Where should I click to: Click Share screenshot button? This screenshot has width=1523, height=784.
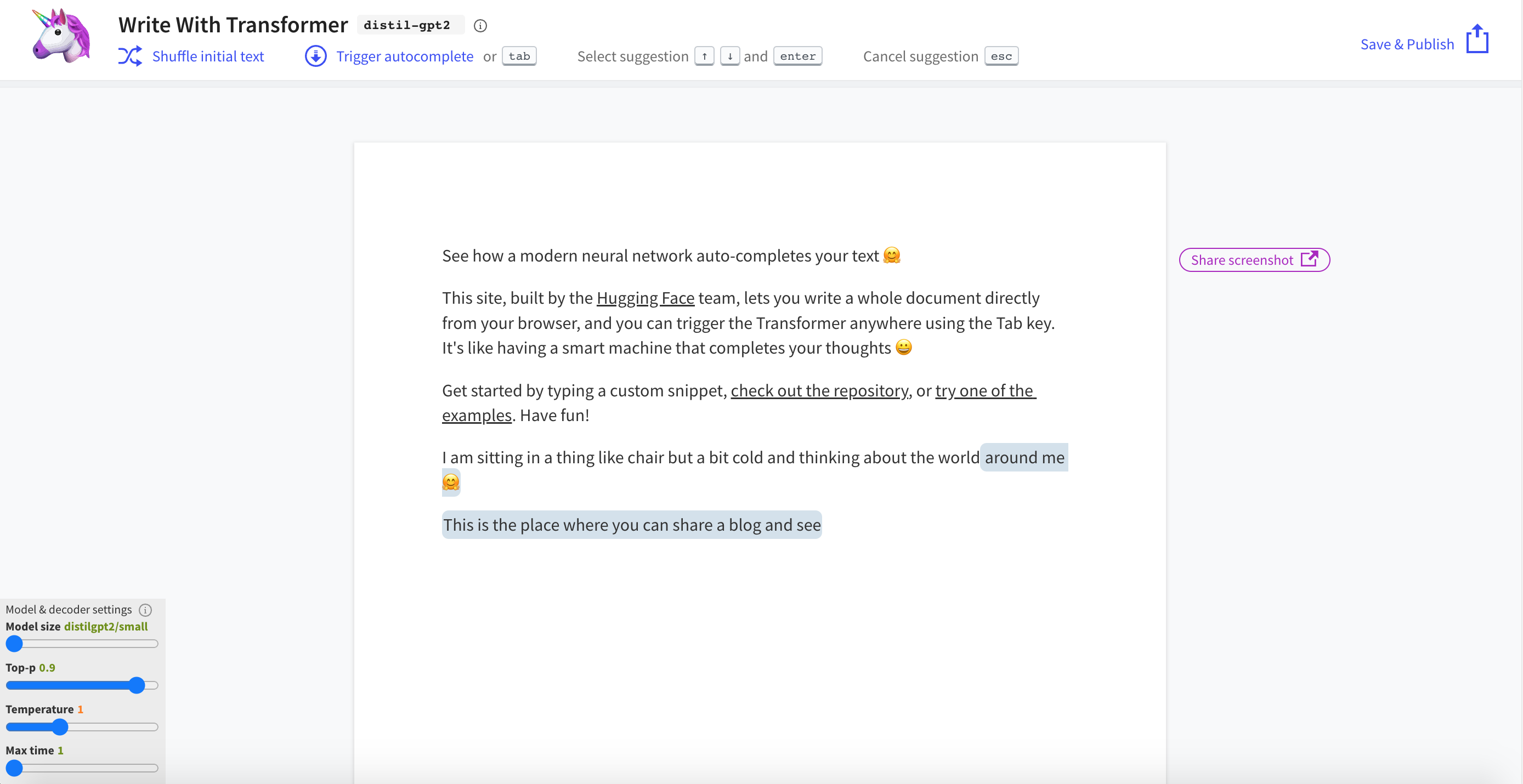(1254, 259)
